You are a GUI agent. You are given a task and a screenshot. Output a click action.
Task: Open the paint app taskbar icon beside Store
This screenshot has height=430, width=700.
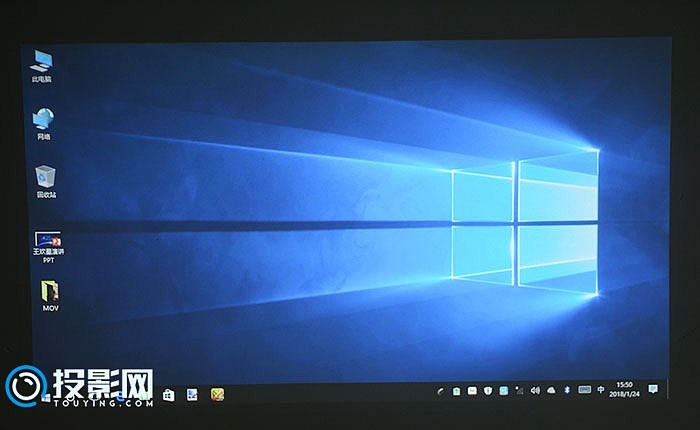pyautogui.click(x=192, y=394)
